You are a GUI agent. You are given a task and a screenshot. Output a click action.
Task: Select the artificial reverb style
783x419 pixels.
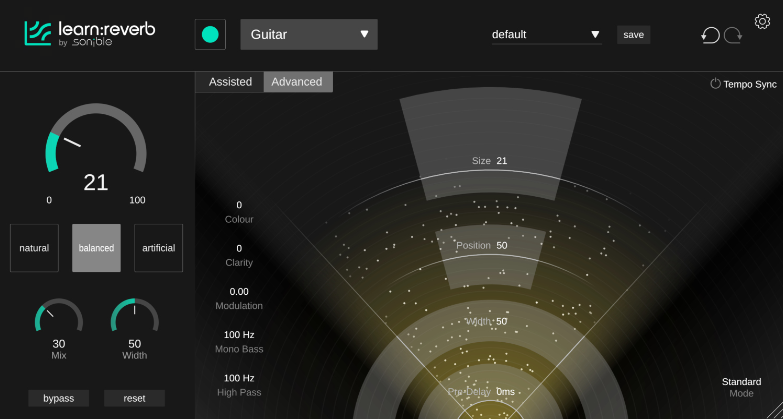(x=158, y=248)
